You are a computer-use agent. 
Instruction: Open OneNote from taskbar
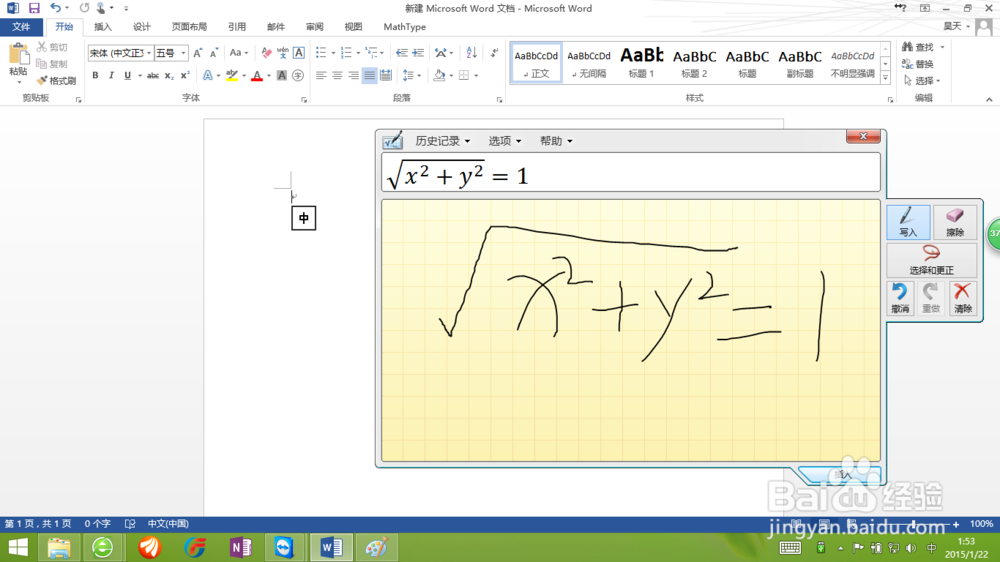tap(240, 547)
